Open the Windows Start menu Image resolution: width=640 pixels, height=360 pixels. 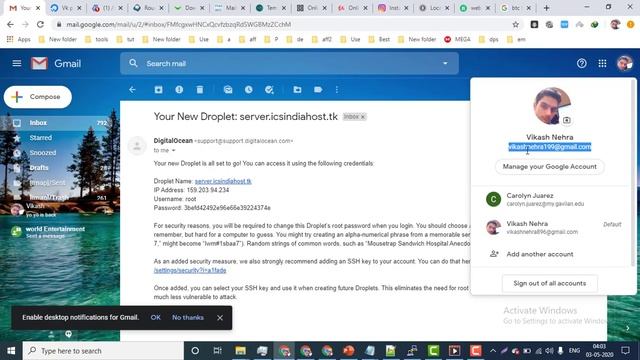(11, 351)
